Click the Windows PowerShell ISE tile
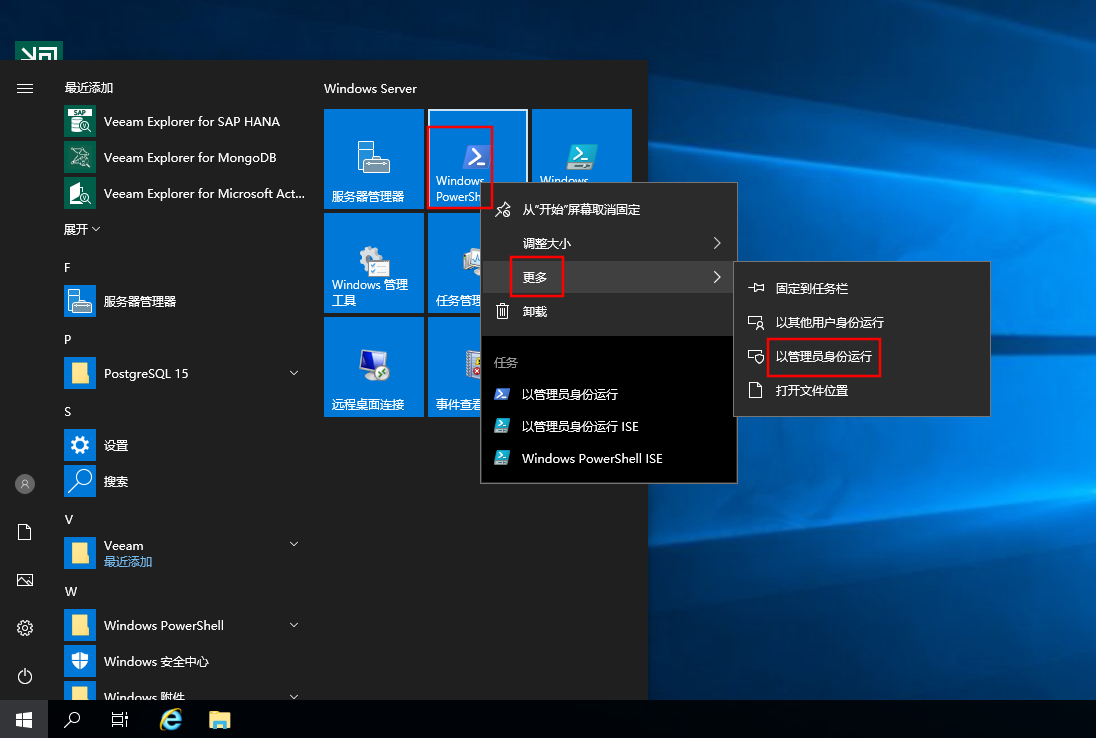Viewport: 1096px width, 738px height. 582,145
